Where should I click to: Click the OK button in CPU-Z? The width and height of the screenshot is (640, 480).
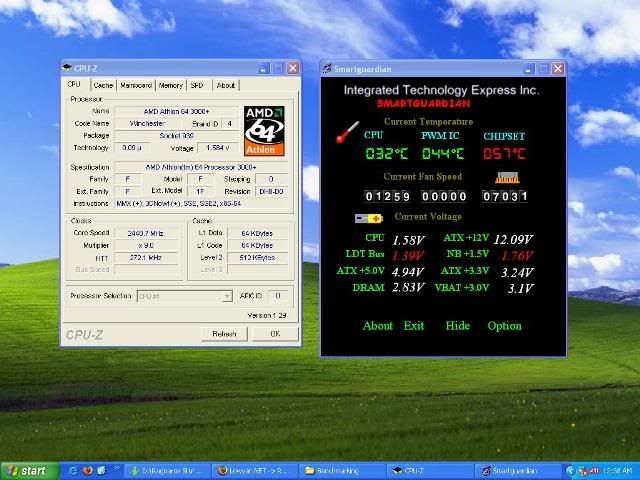click(x=275, y=334)
